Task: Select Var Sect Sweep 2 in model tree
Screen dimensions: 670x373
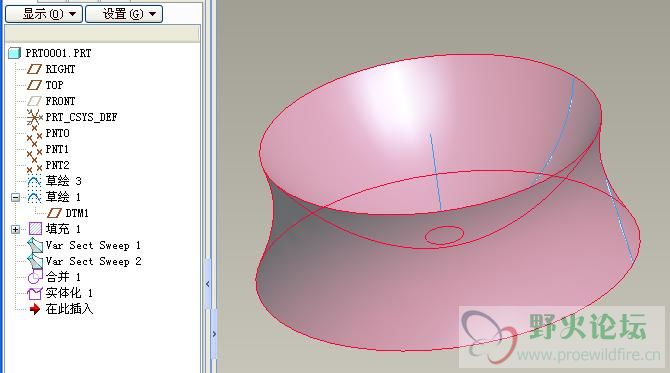Action: [85, 261]
